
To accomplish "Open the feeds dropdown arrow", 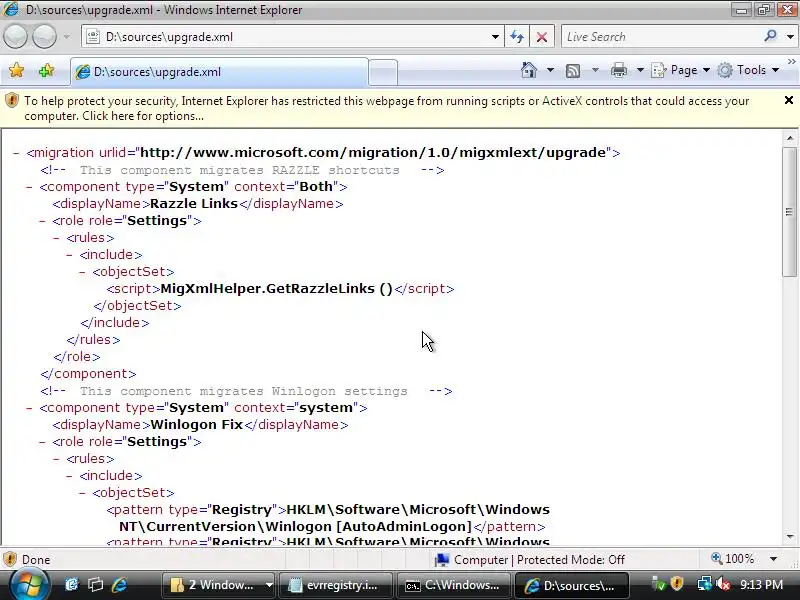I will click(x=595, y=70).
